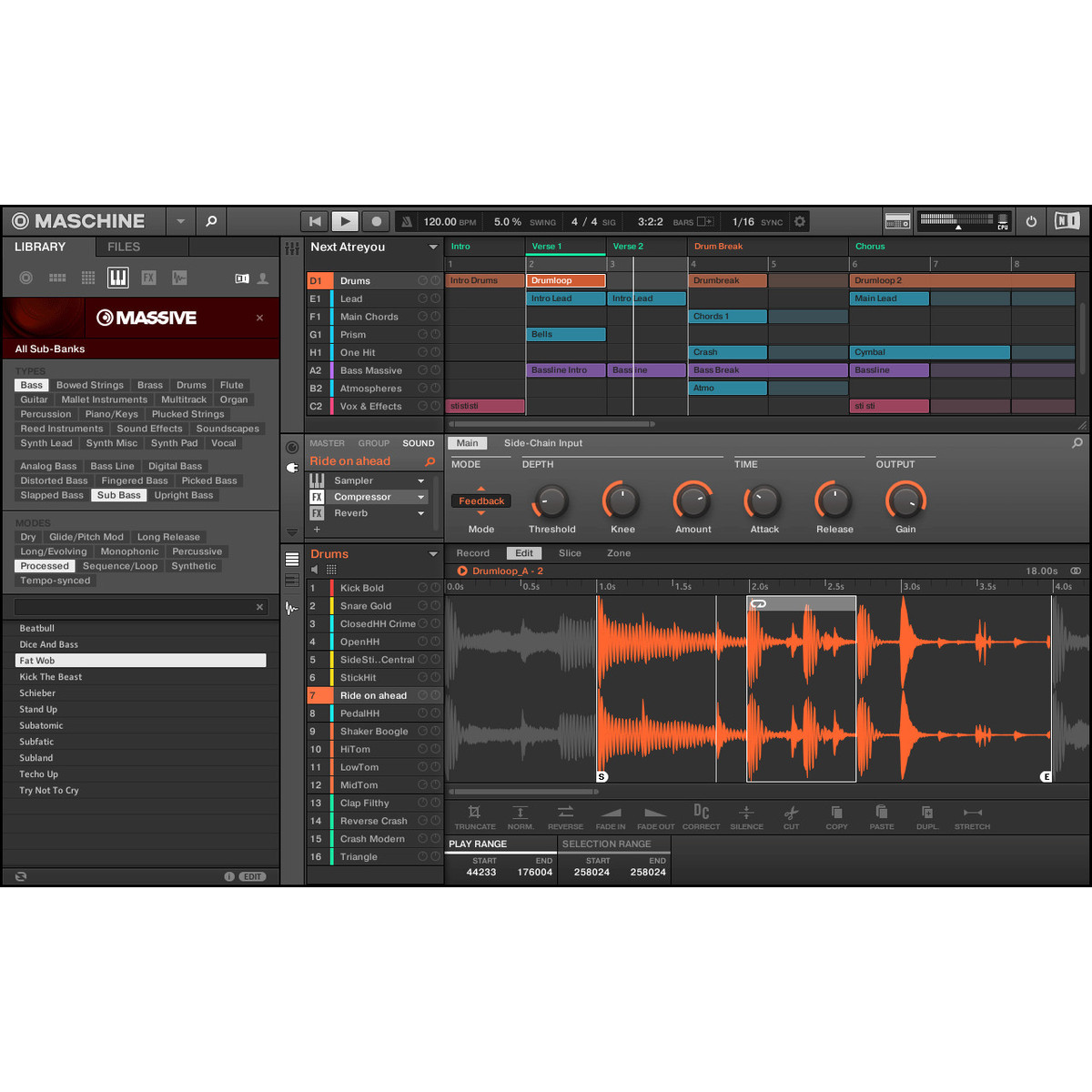Click the DC Correct tool
This screenshot has height=1092, width=1092.
tap(701, 816)
